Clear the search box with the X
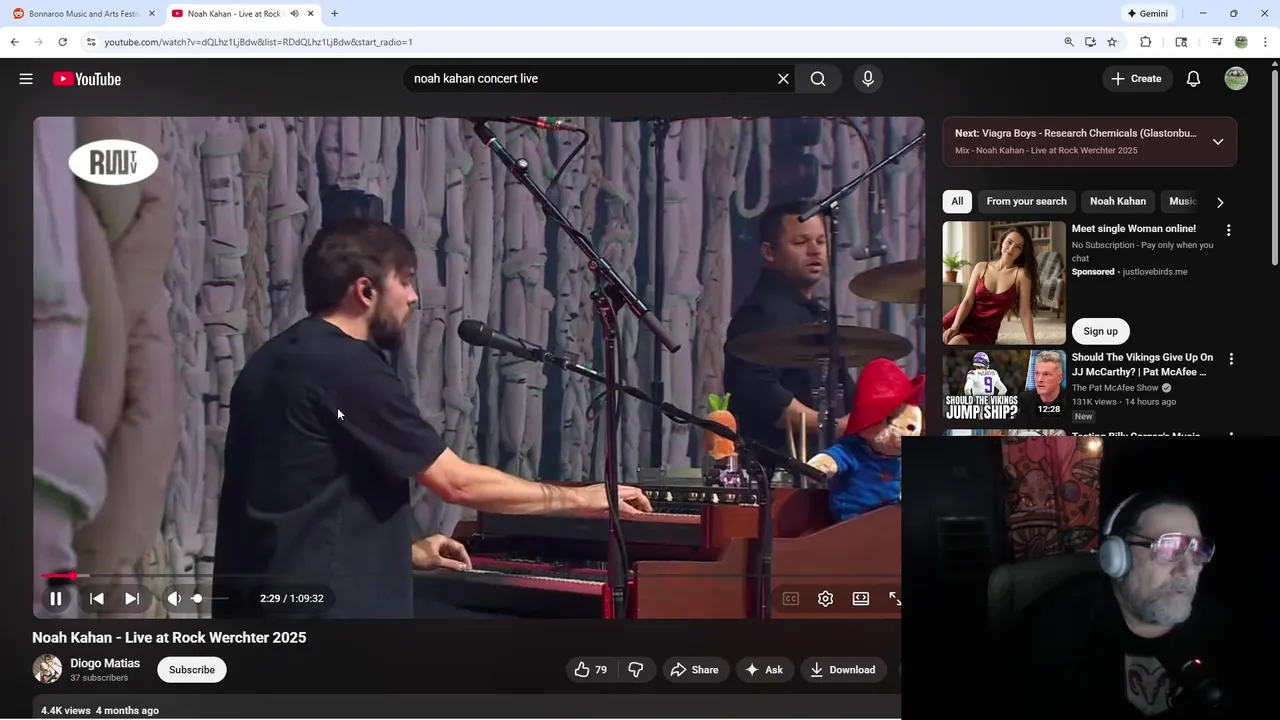Viewport: 1280px width, 720px height. coord(783,79)
